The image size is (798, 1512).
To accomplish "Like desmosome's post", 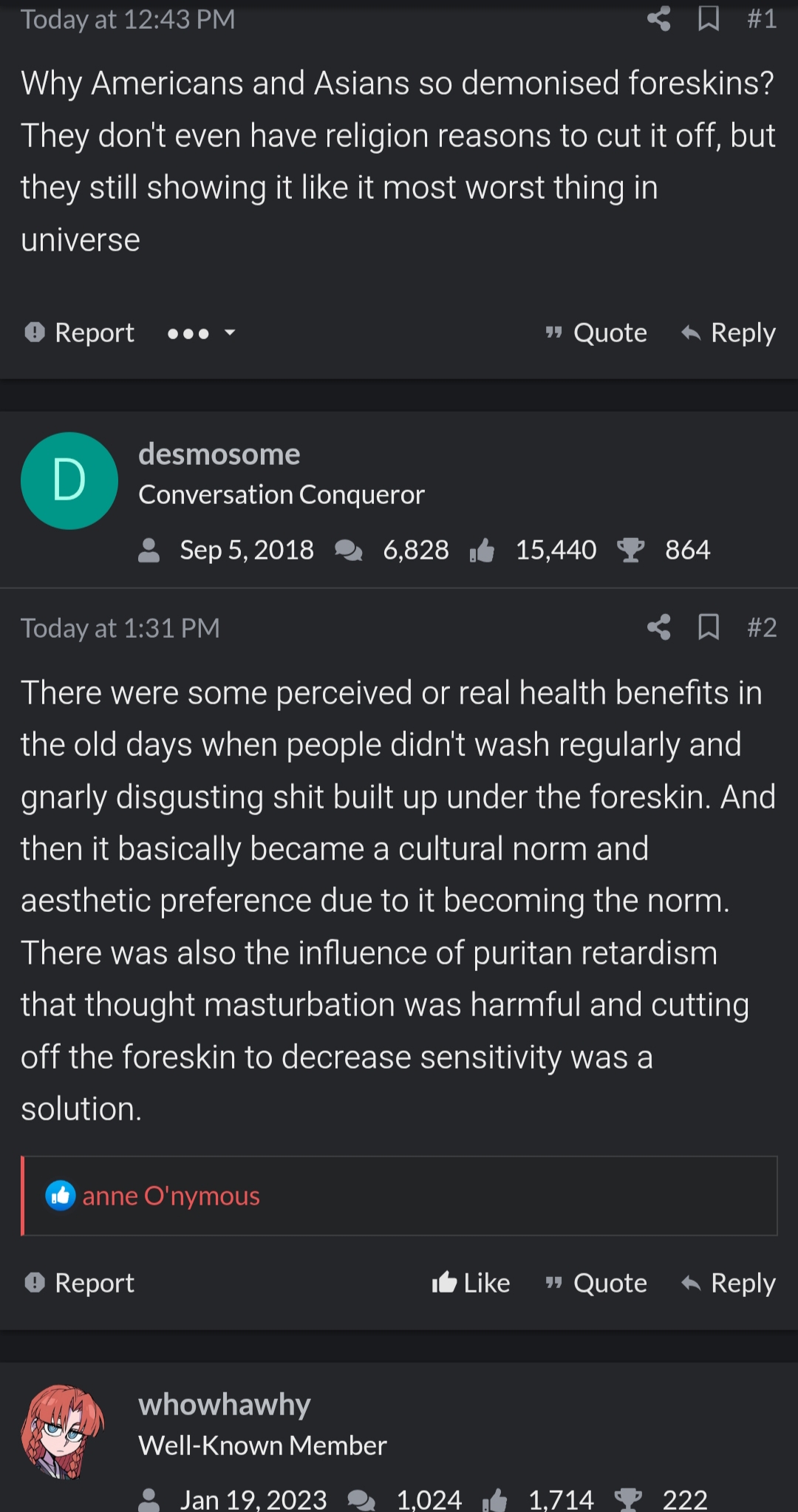I will click(471, 1283).
